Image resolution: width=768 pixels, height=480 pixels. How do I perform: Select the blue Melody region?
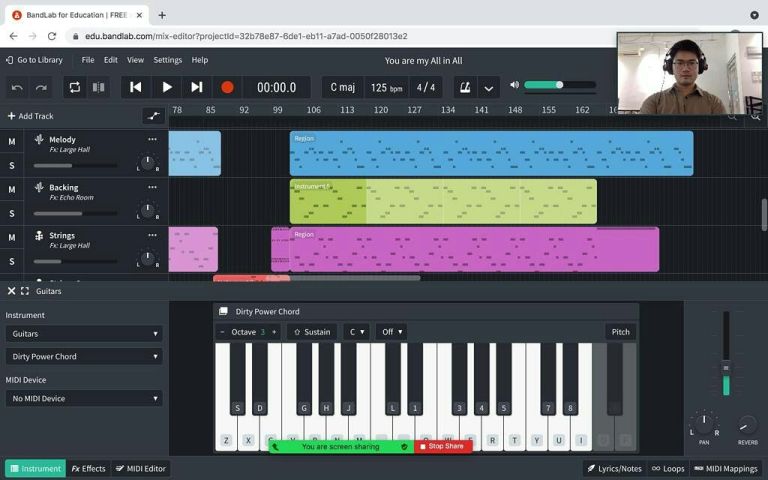click(491, 153)
